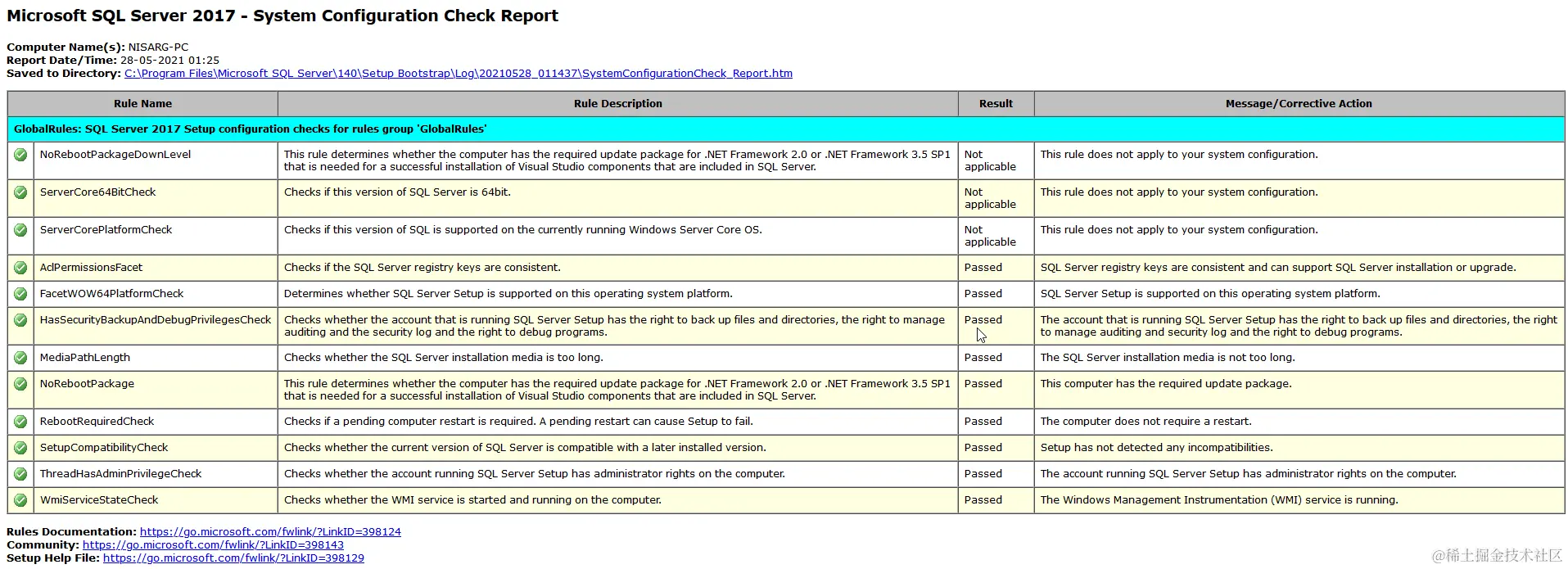
Task: Click the report date 28-05-2021 01:25
Action: tap(169, 61)
